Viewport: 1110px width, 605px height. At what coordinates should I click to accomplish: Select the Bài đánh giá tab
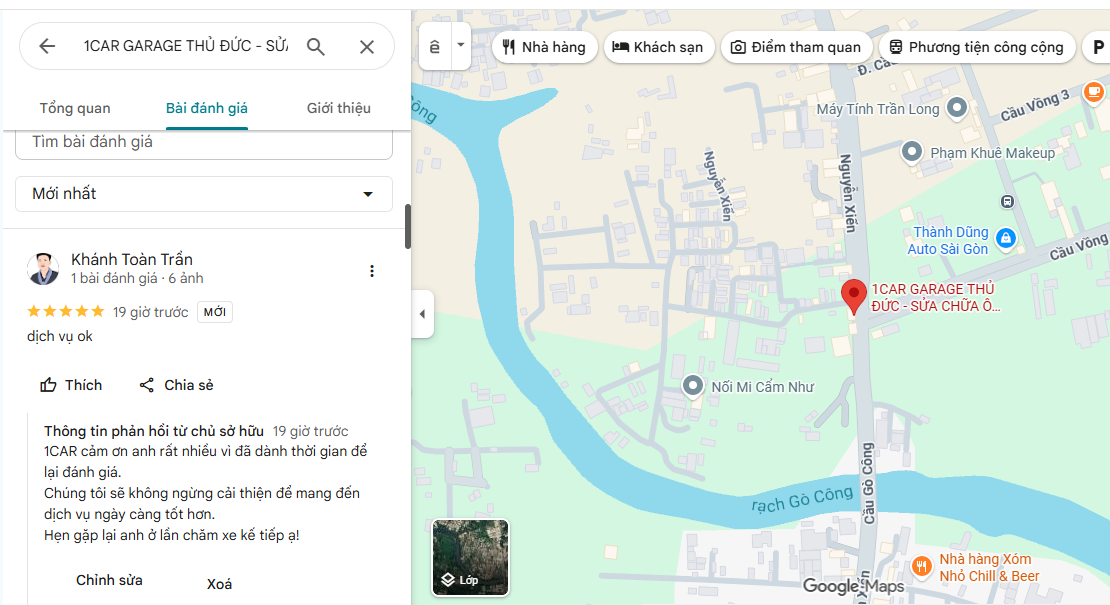click(207, 108)
